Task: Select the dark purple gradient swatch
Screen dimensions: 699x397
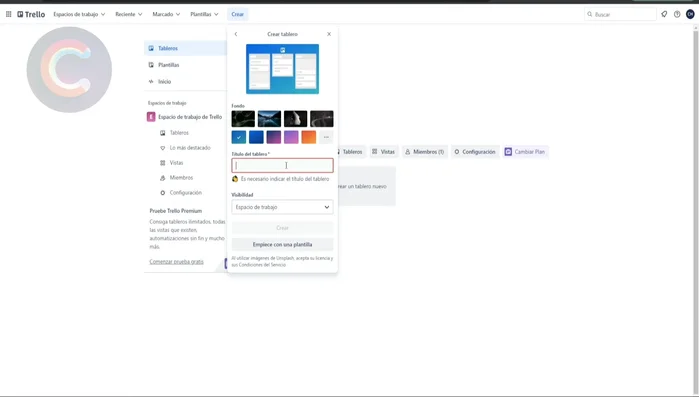Action: pos(274,137)
